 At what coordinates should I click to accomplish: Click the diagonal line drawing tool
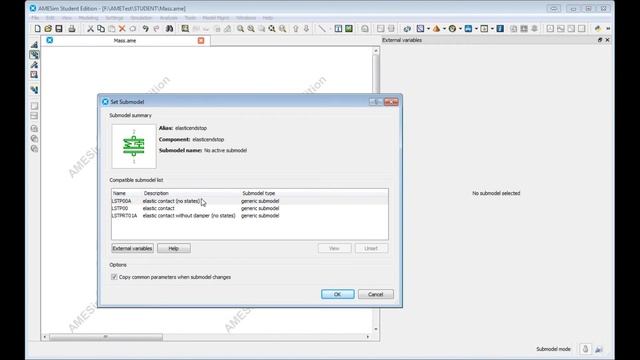[322, 29]
